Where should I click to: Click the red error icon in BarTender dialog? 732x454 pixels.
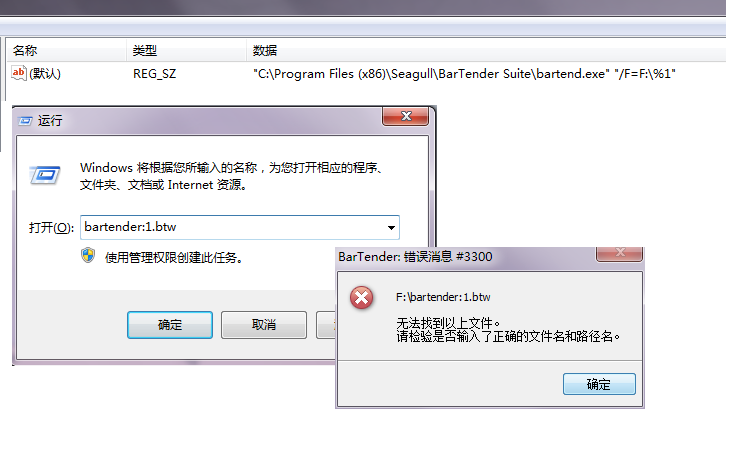(362, 298)
